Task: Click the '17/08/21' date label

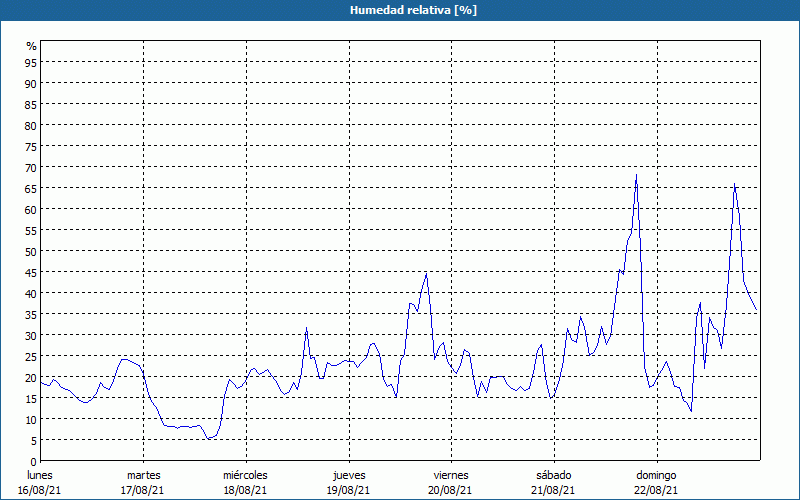Action: [x=142, y=490]
